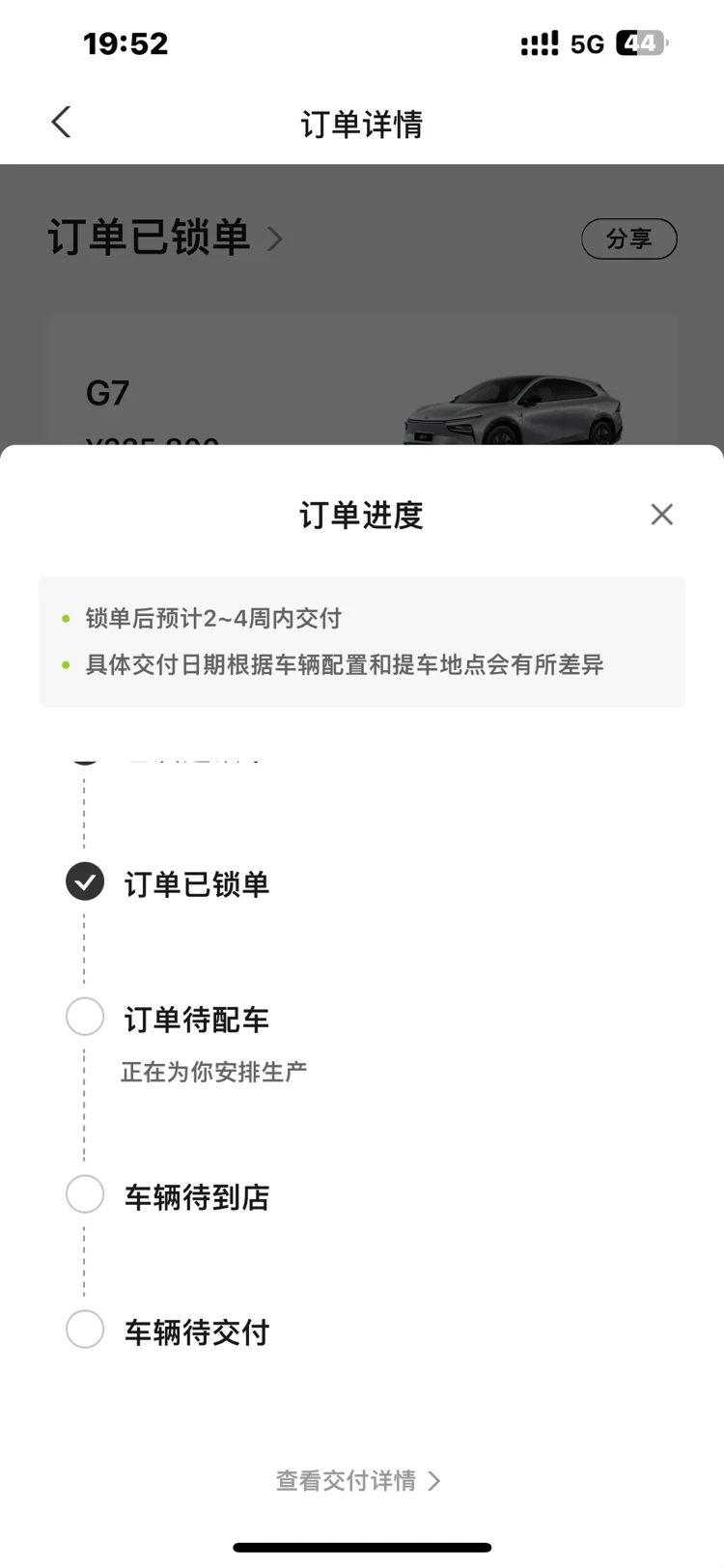
Task: Tap the 5G network status icon
Action: (x=587, y=44)
